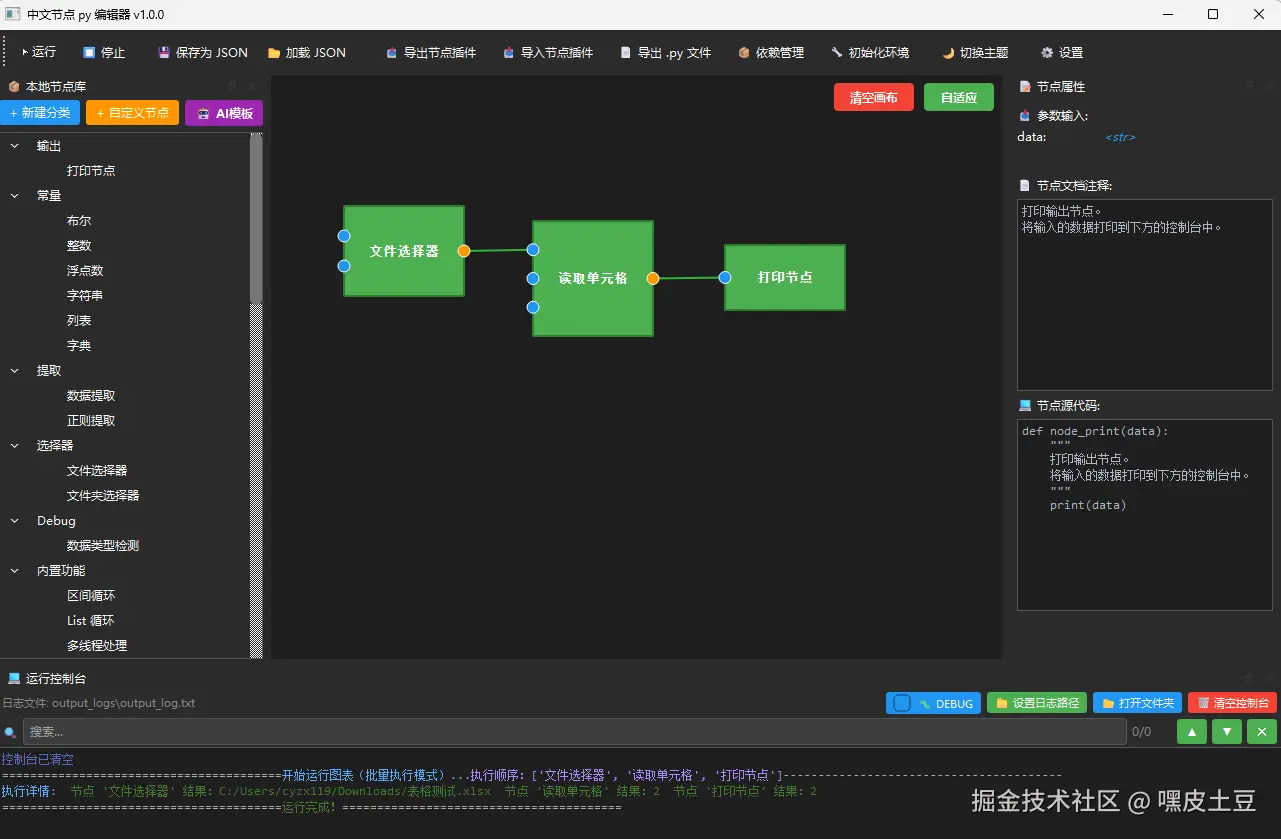The image size is (1281, 839).
Task: Select 文件选择器 in the library tree
Action: pyautogui.click(x=97, y=471)
